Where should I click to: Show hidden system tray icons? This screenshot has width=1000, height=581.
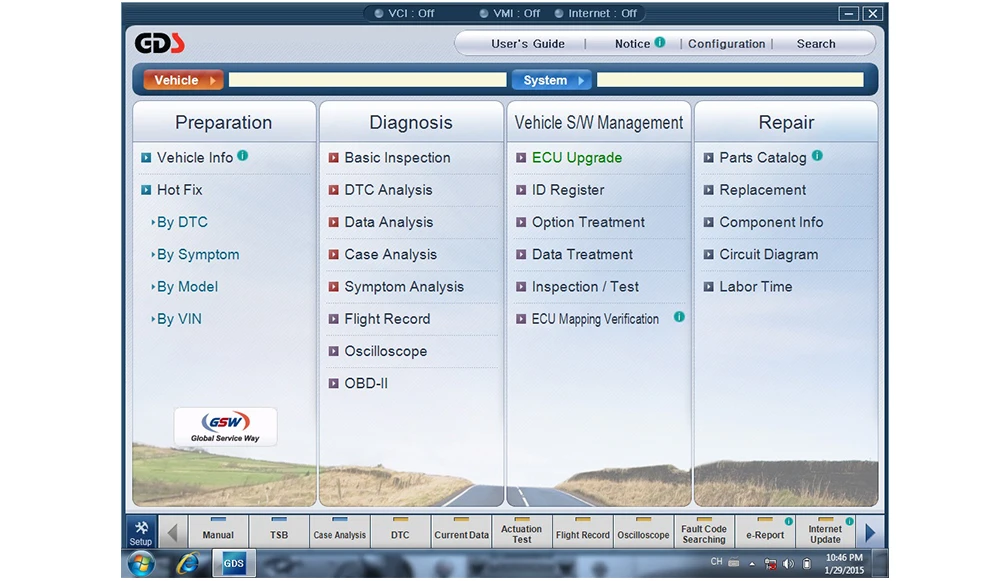click(x=752, y=563)
